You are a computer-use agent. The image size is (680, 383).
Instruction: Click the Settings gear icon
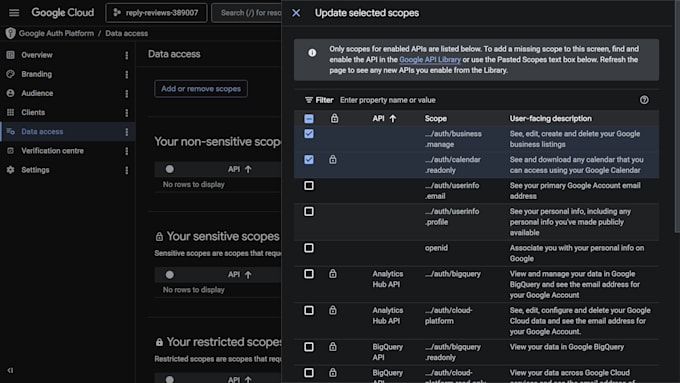click(x=10, y=170)
